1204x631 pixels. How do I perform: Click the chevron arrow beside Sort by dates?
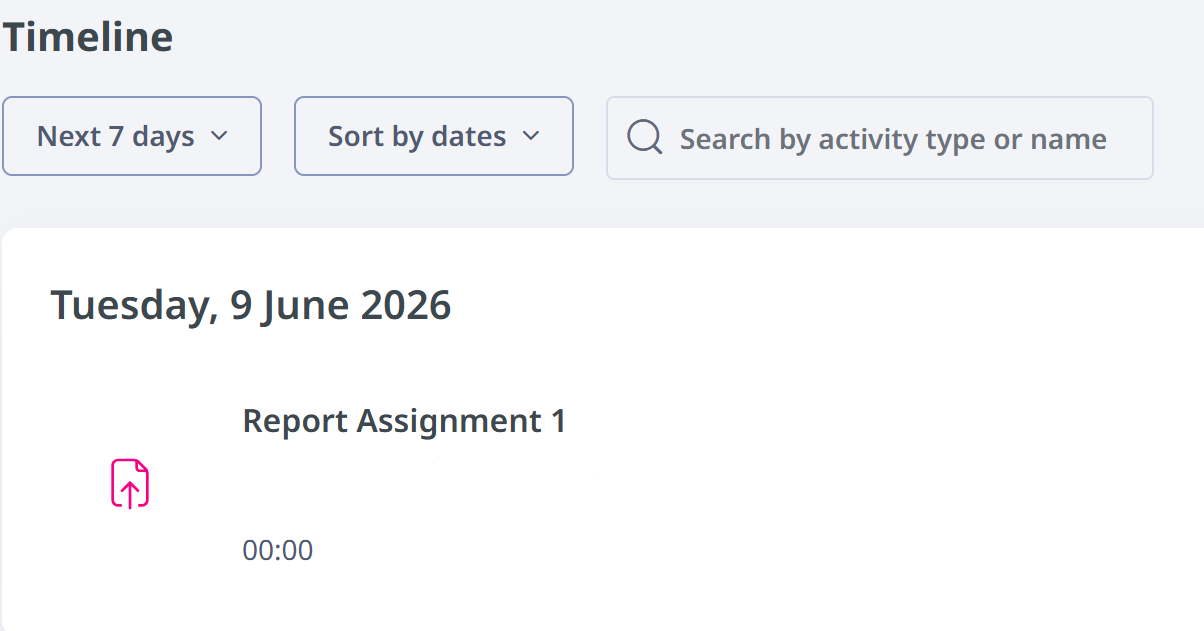[531, 136]
